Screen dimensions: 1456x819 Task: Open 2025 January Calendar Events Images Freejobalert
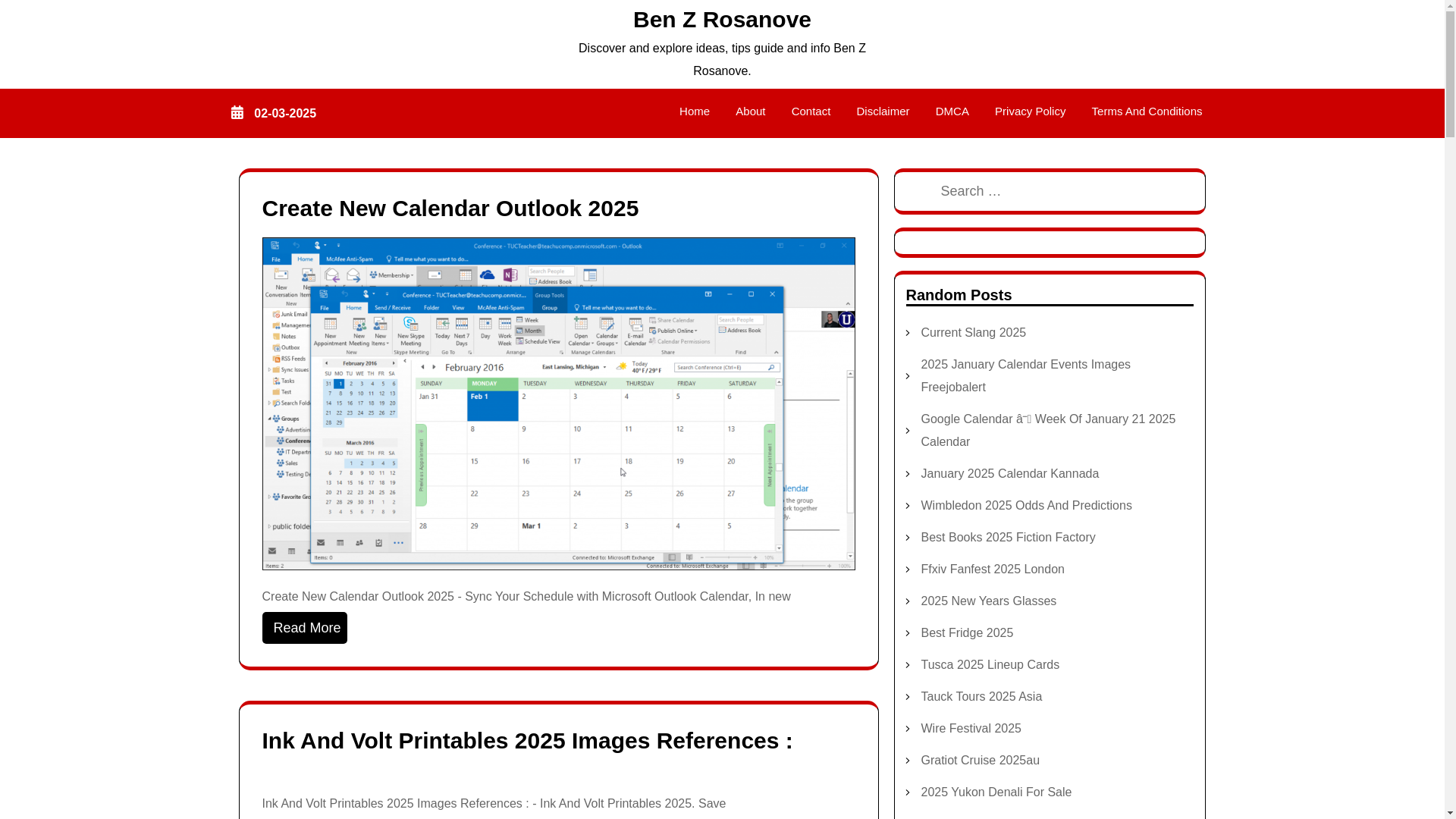pyautogui.click(x=1025, y=376)
